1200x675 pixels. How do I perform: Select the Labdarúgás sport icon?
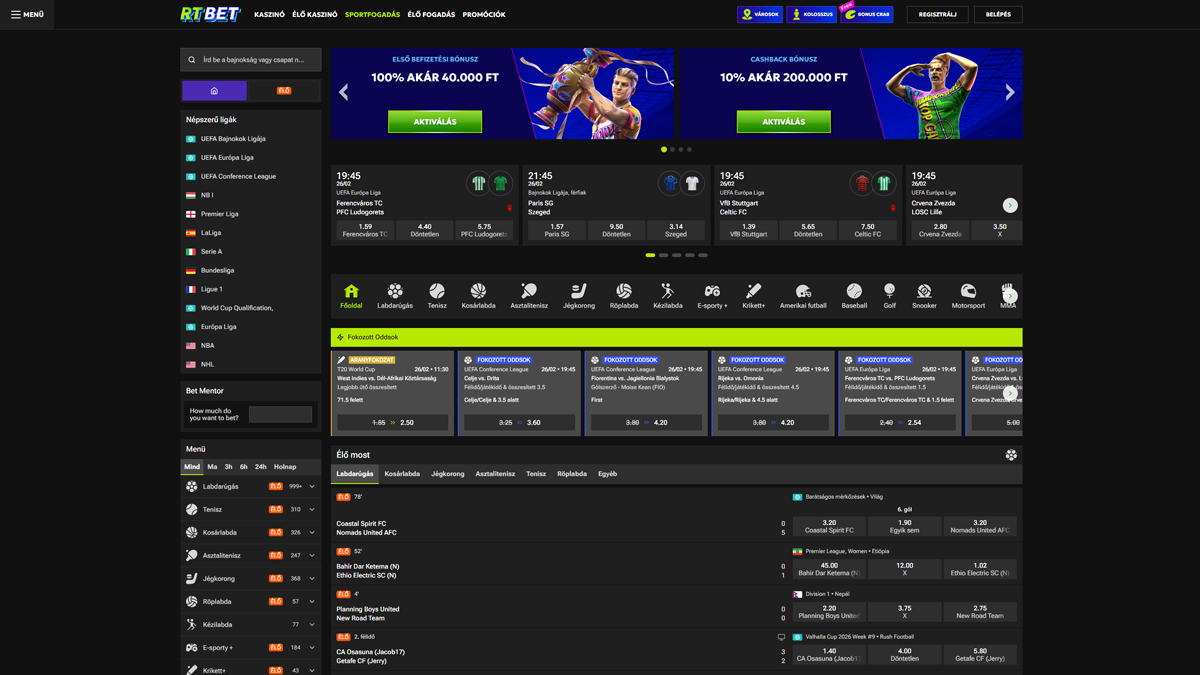(x=395, y=296)
